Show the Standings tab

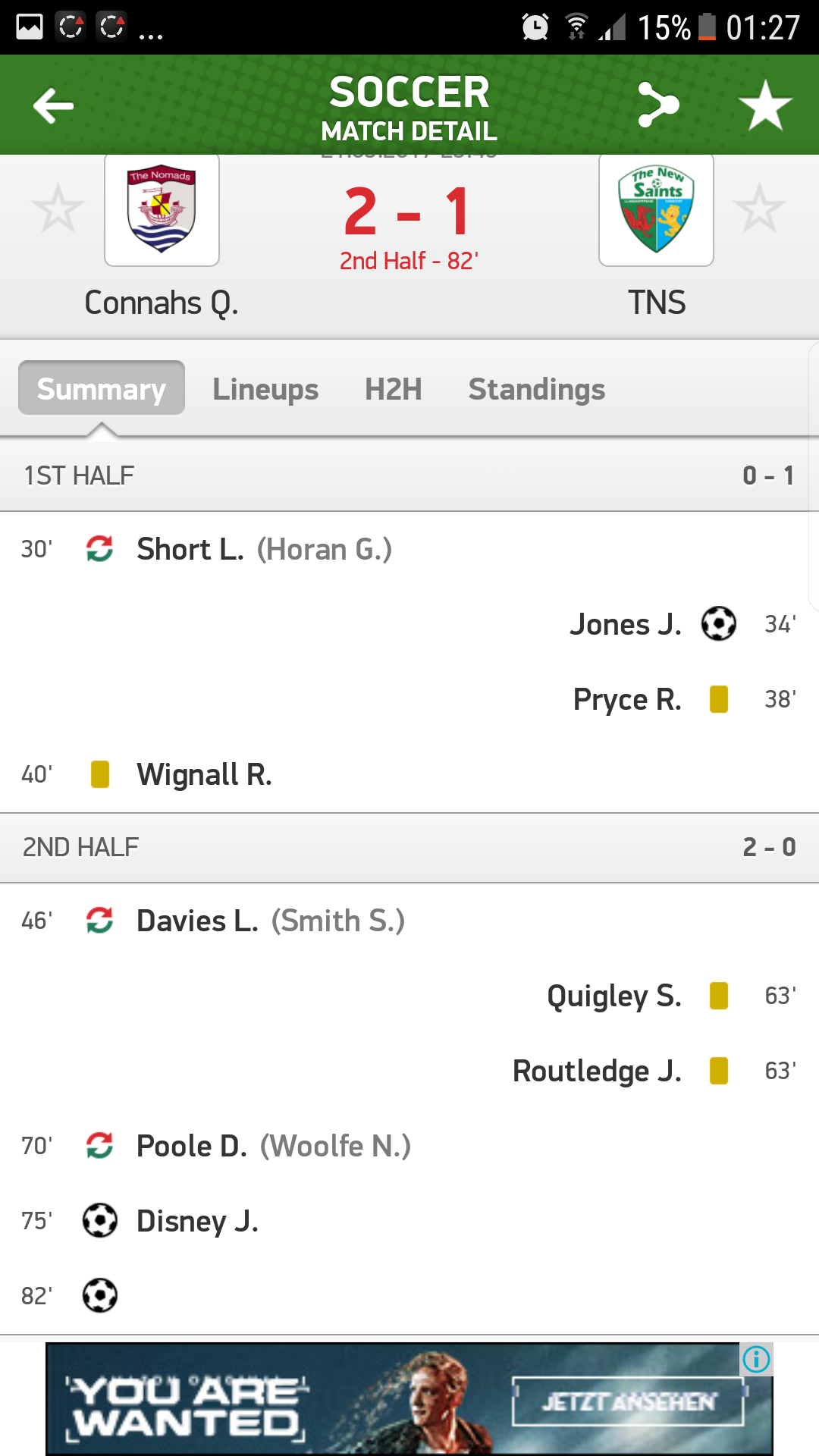[x=536, y=389]
